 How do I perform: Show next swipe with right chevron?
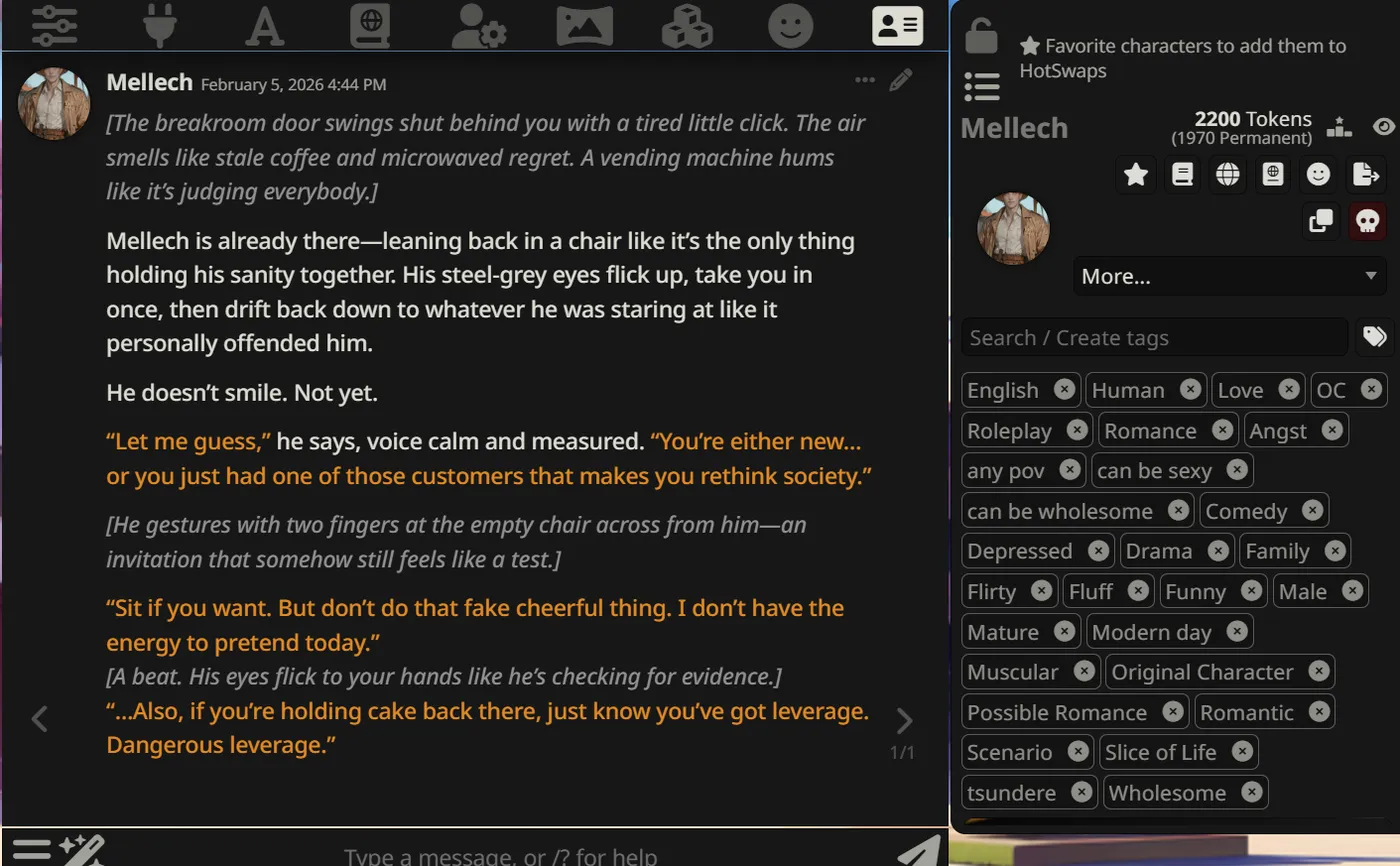[x=904, y=720]
